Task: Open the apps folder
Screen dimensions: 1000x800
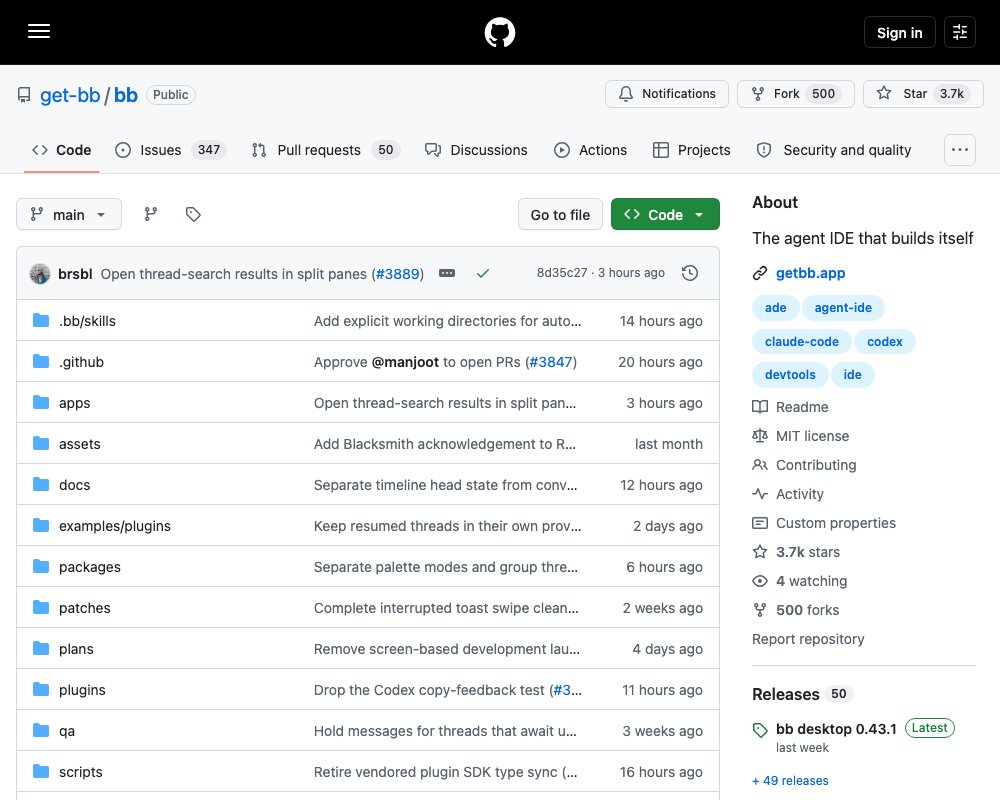Action: (x=75, y=403)
